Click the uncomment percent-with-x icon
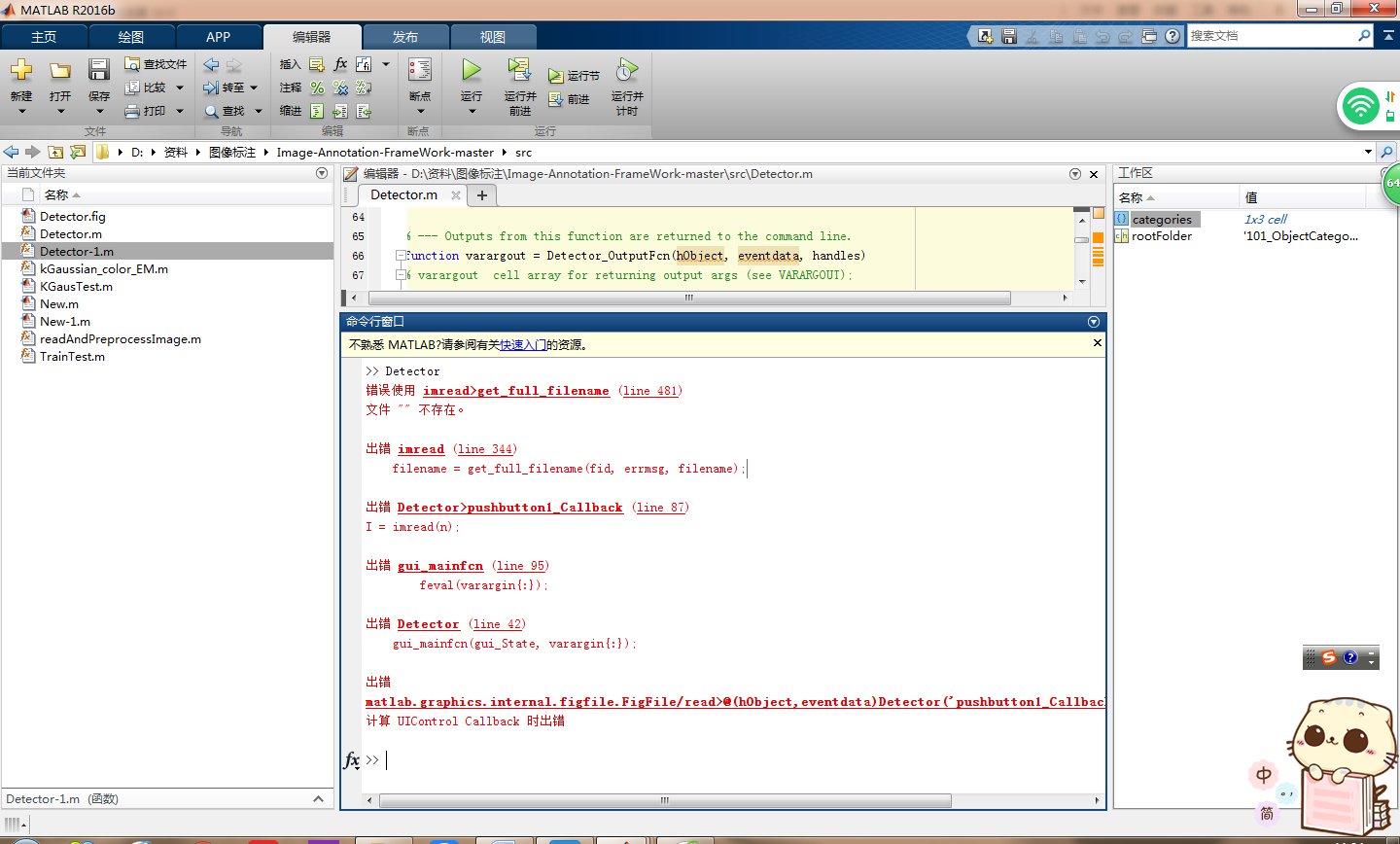The height and width of the screenshot is (844, 1400). pos(340,88)
